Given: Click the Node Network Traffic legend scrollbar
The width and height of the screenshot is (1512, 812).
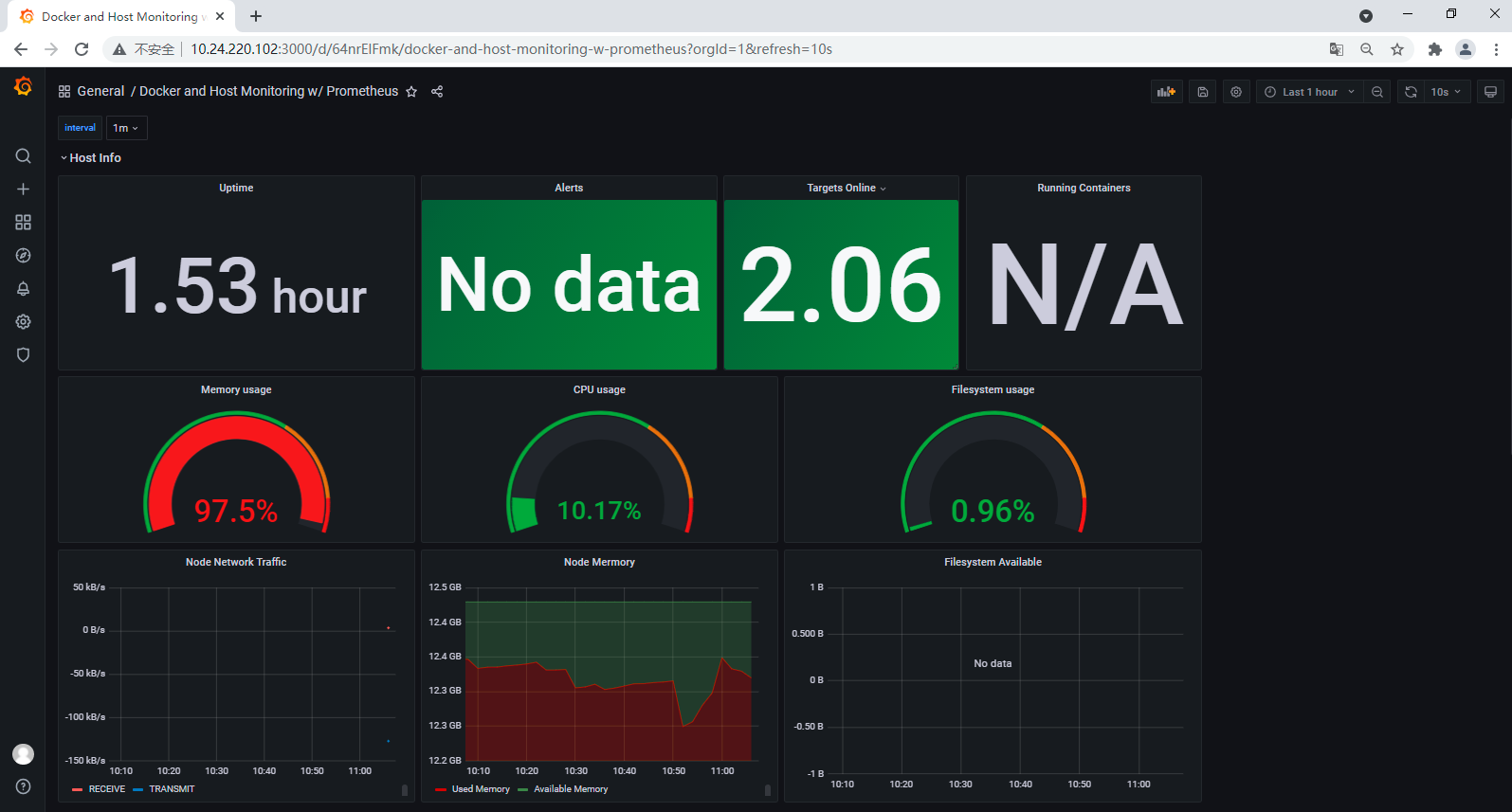Looking at the screenshot, I should tap(405, 790).
